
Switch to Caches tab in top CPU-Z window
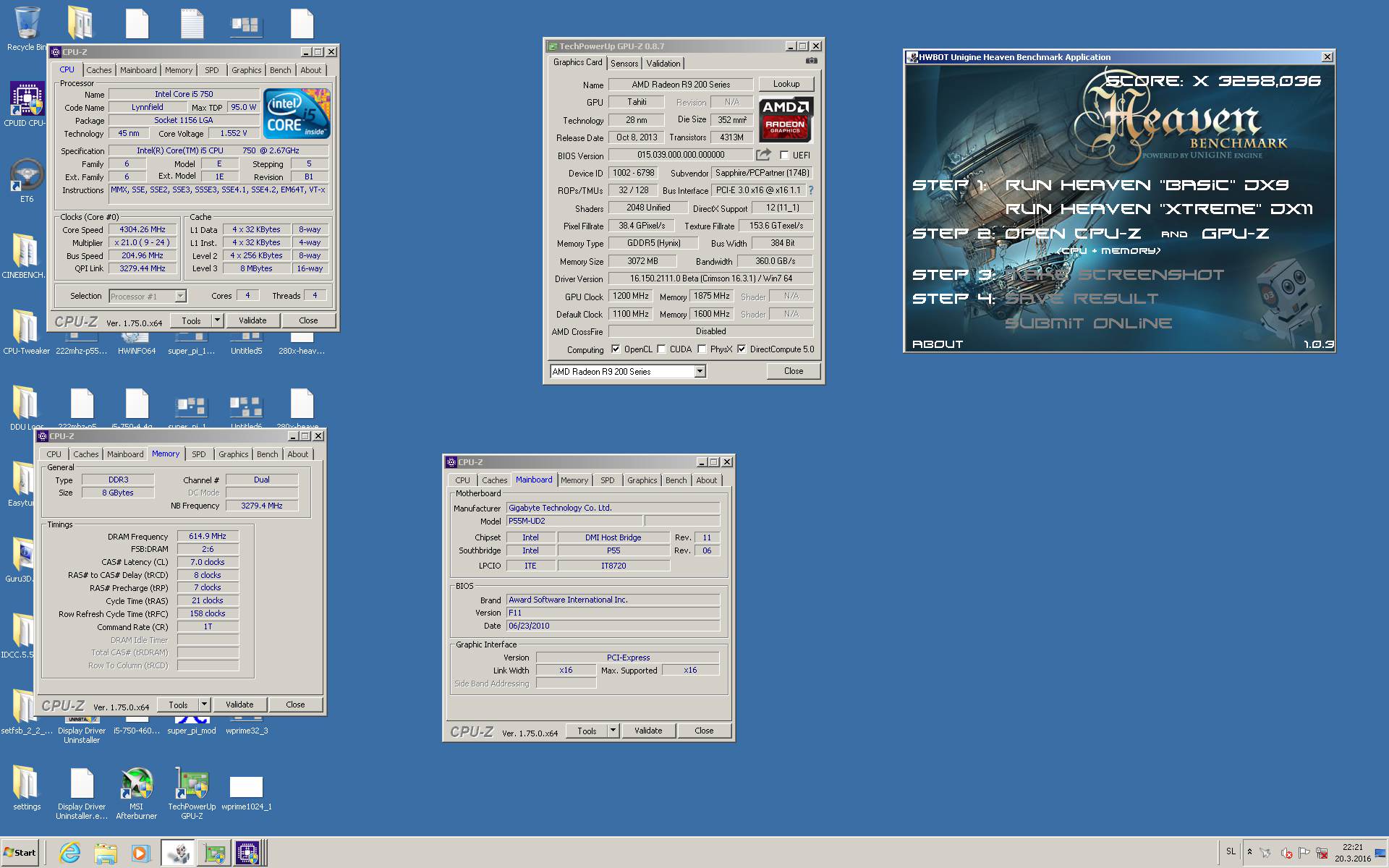[x=99, y=70]
